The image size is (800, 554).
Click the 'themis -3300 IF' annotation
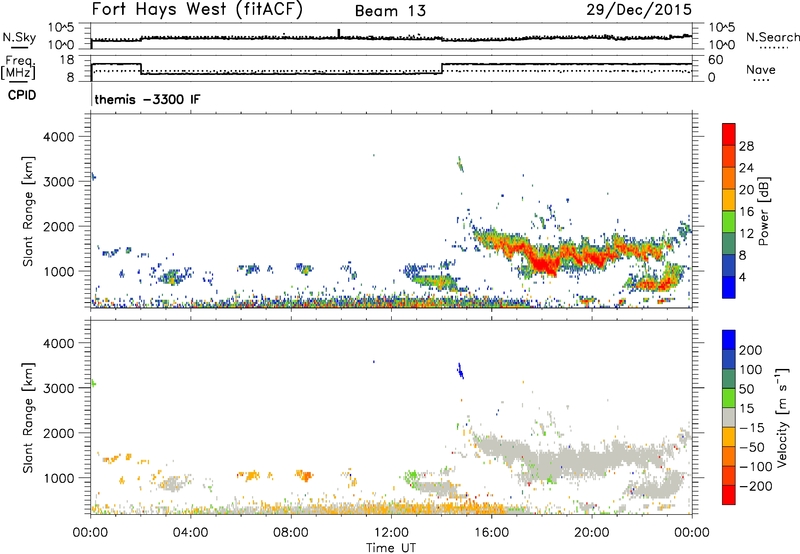click(x=147, y=99)
